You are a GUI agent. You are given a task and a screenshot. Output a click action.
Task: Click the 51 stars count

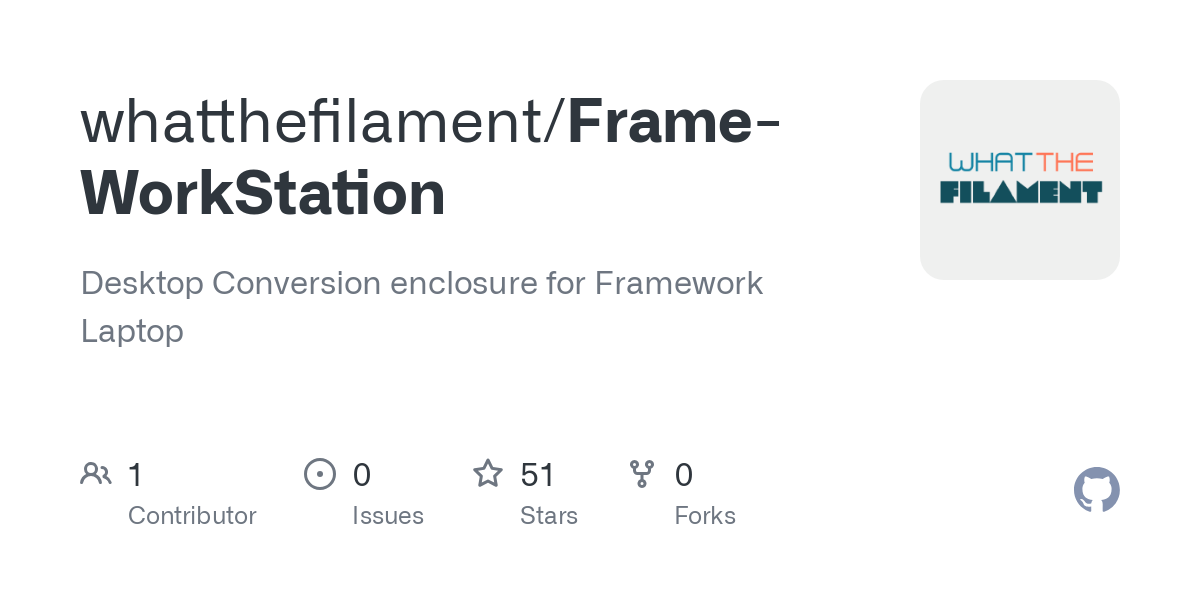pos(537,474)
